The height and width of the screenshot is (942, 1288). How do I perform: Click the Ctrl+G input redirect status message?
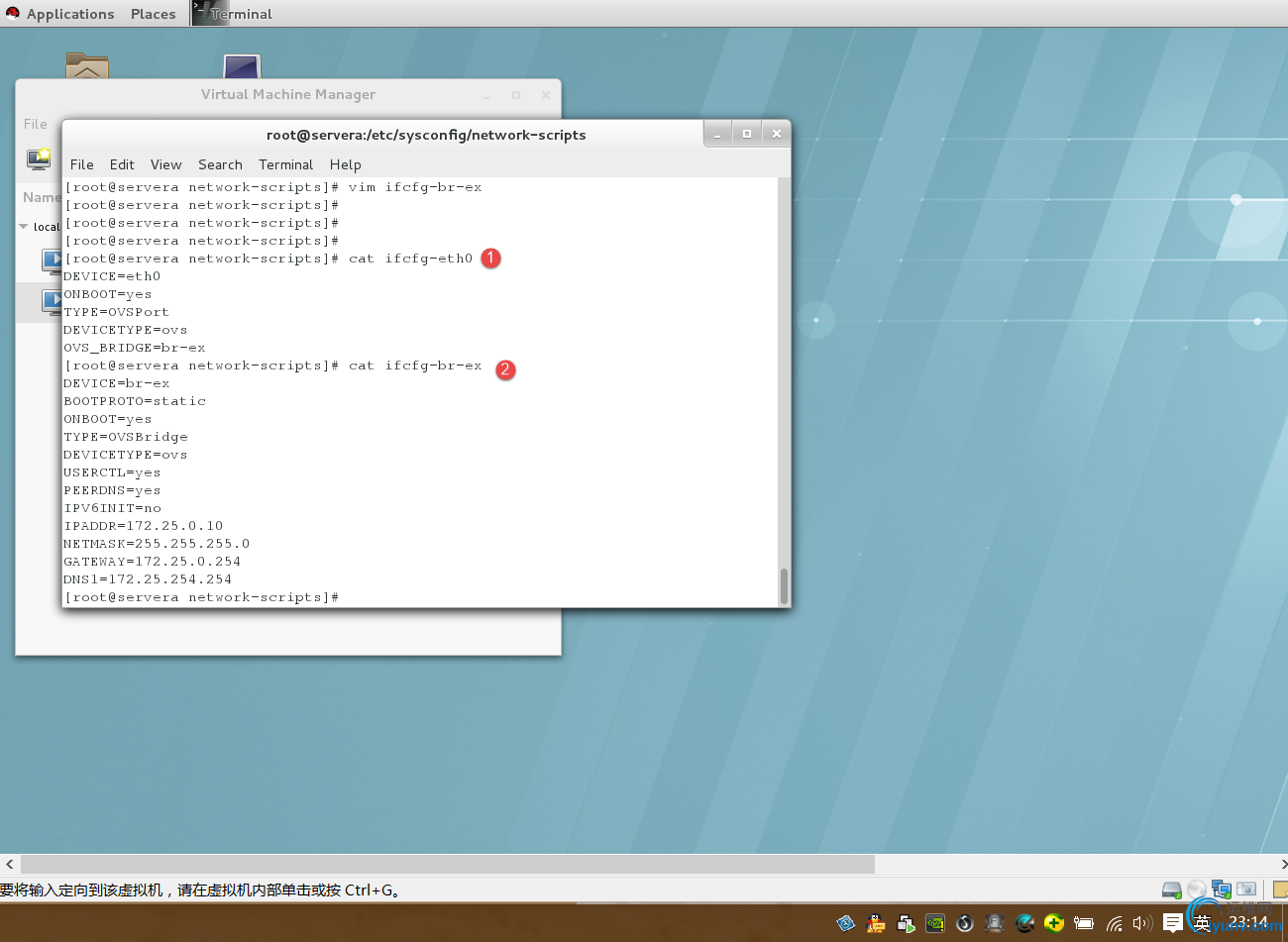[x=201, y=890]
